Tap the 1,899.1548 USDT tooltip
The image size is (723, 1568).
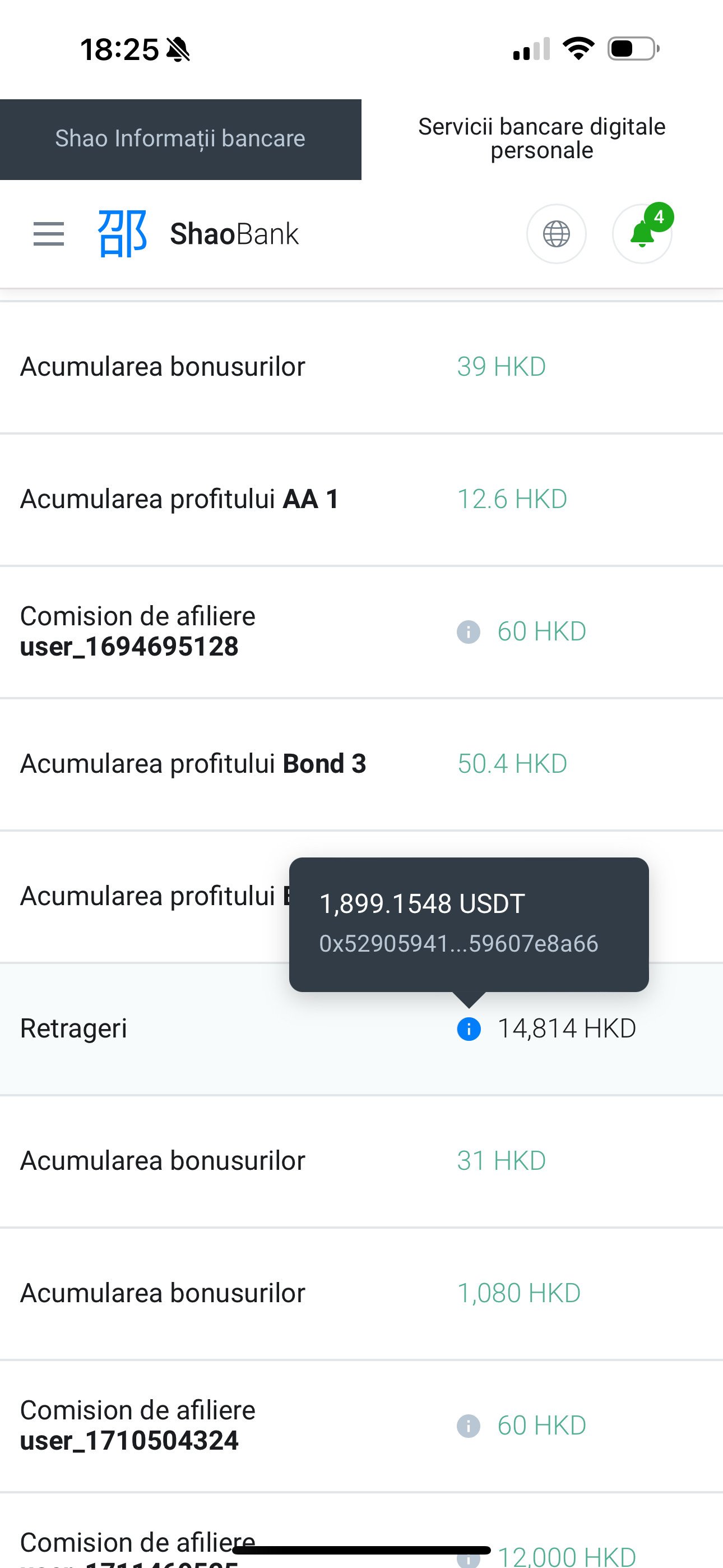[423, 904]
